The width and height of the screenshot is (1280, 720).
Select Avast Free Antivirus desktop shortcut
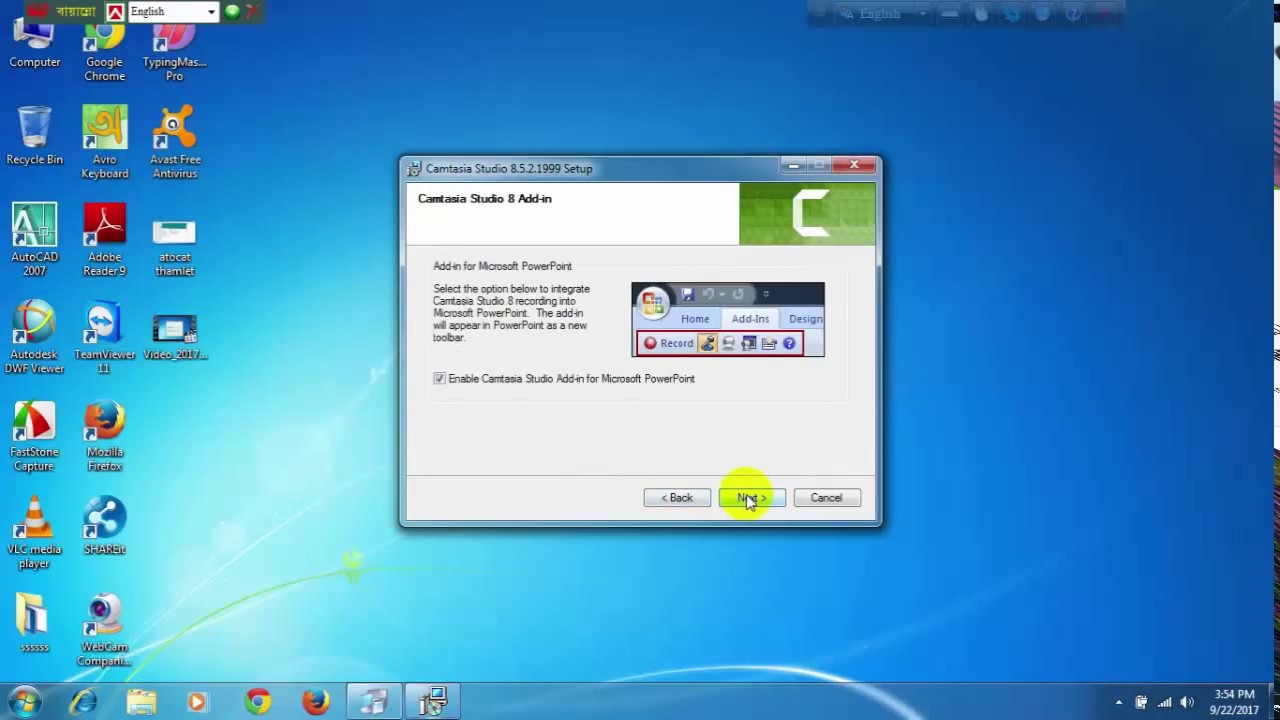tap(174, 142)
